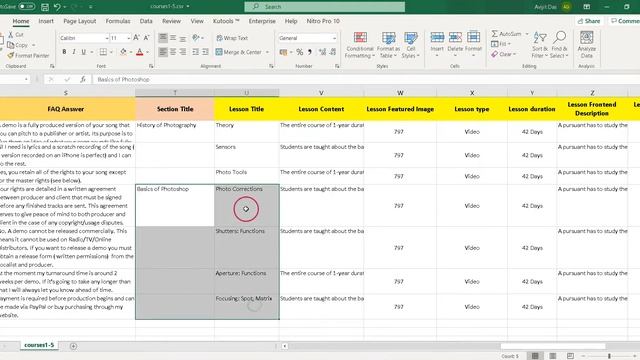Expand the Name Box dropdown
Image resolution: width=640 pixels, height=360 pixels.
tap(26, 80)
